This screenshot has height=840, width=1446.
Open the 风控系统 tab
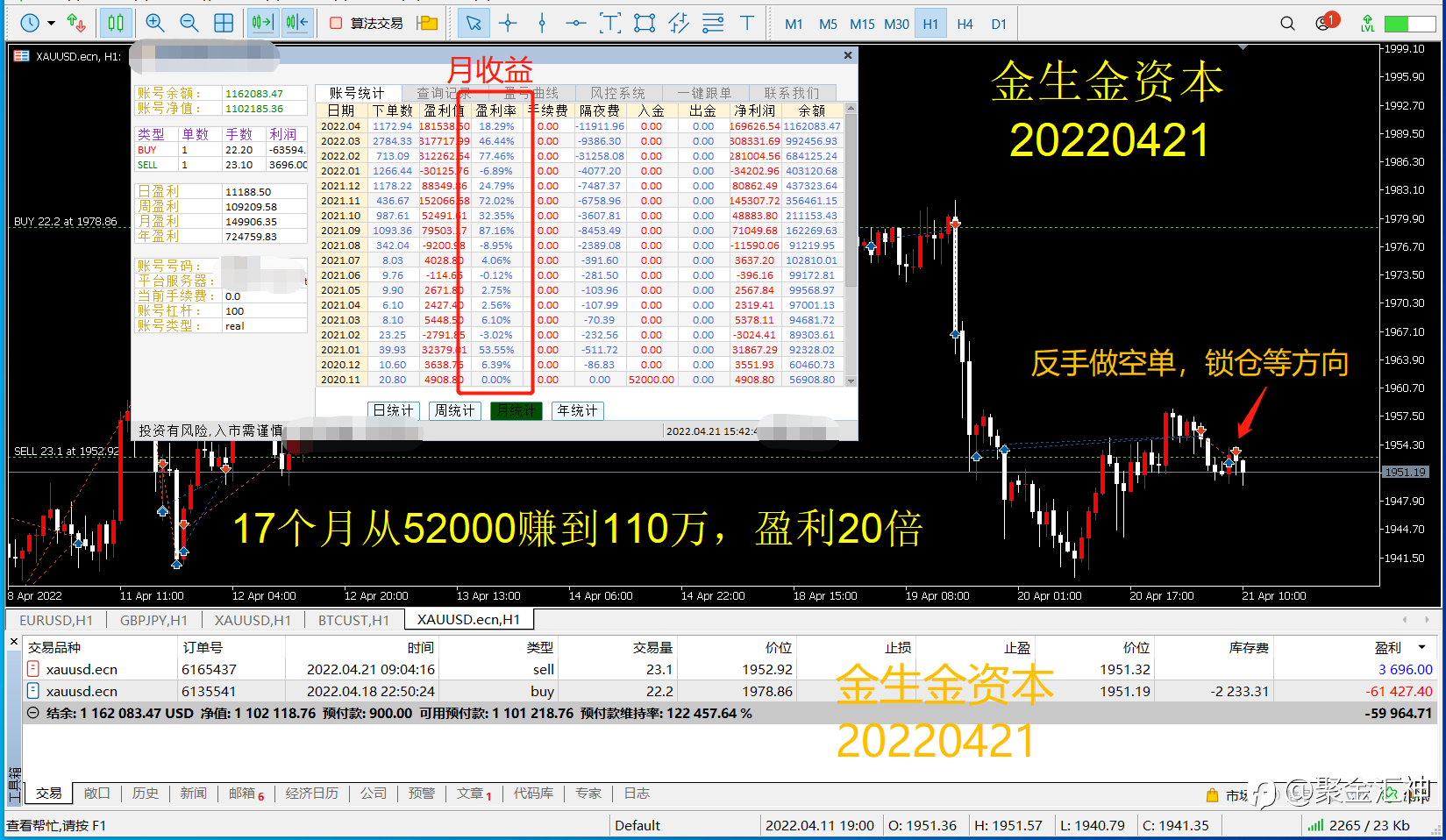pos(617,93)
